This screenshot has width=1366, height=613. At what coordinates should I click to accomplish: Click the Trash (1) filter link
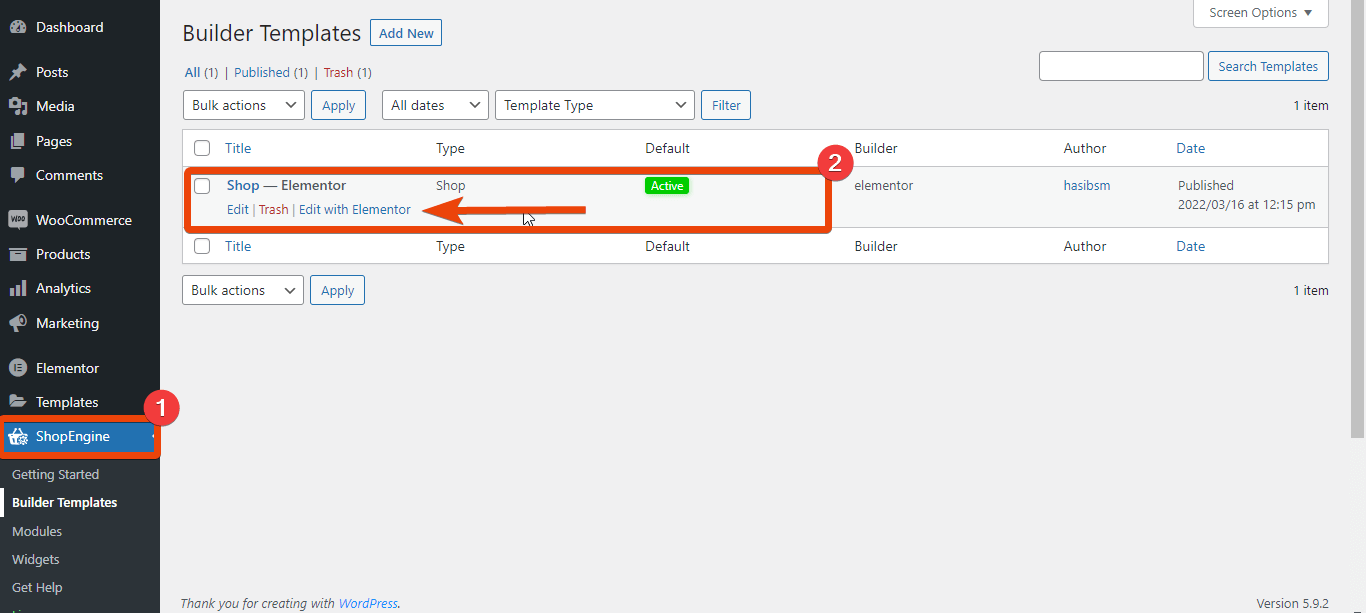[348, 72]
